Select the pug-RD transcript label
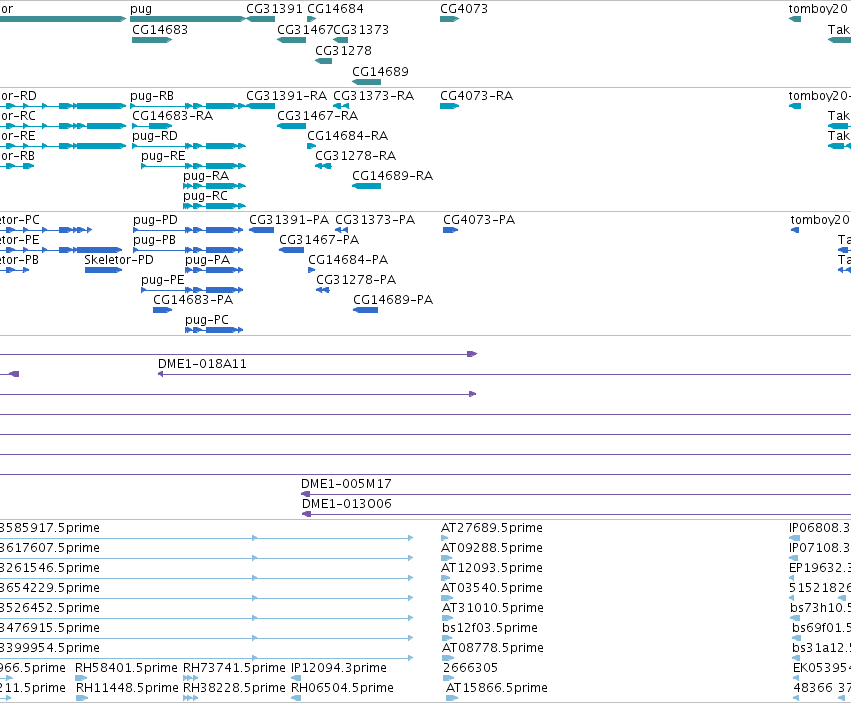 coord(155,136)
